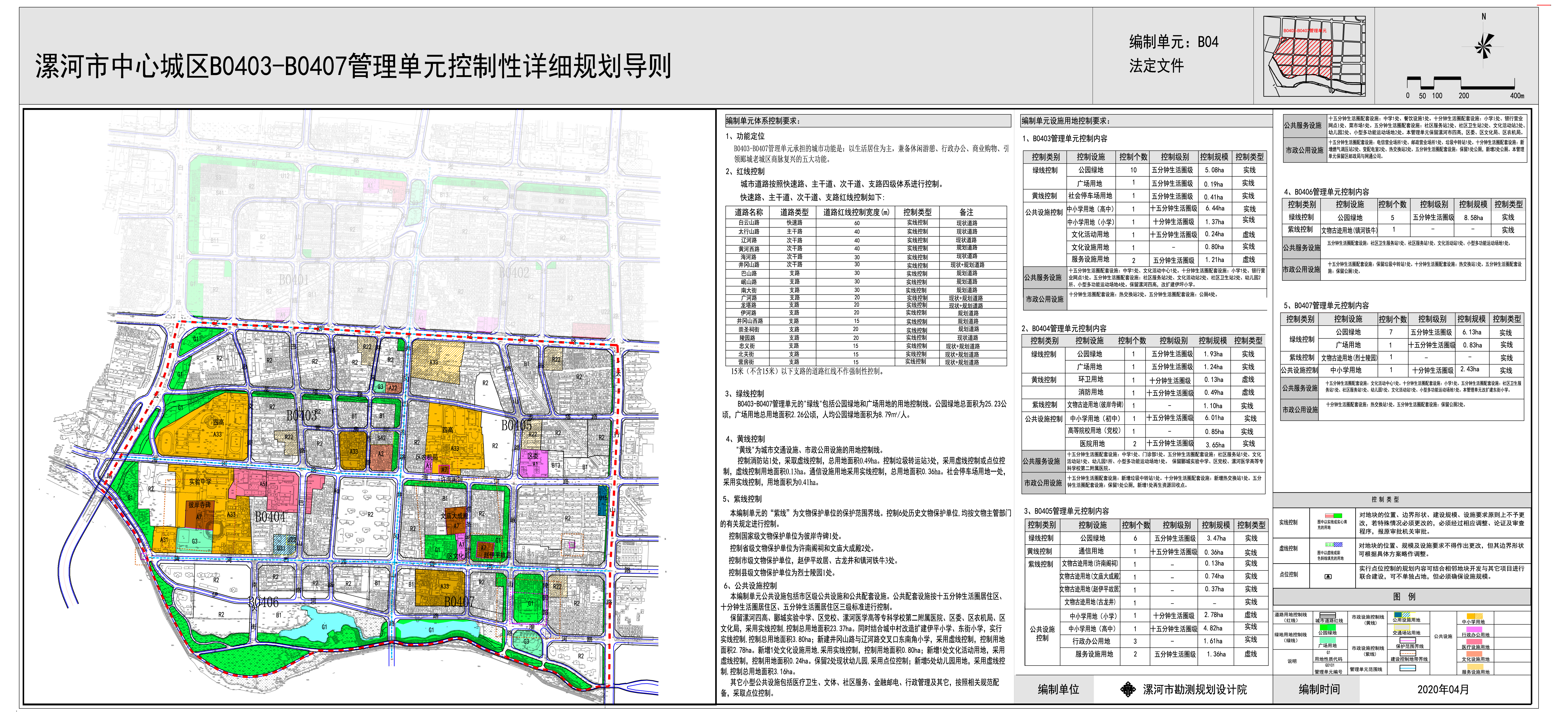Click the B0403 unit label on the map
Image resolution: width=1568 pixels, height=716 pixels.
[x=302, y=415]
